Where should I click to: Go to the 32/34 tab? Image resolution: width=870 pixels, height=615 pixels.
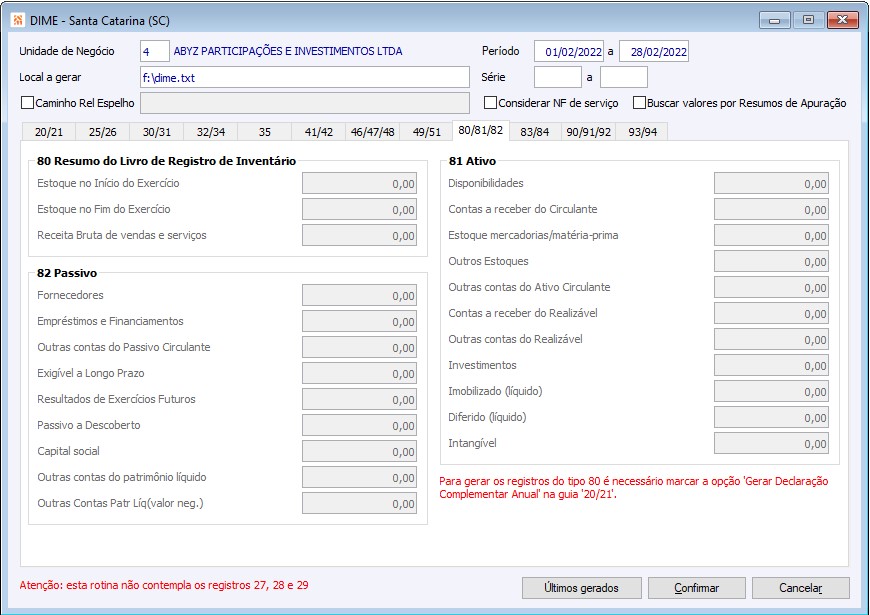(211, 132)
